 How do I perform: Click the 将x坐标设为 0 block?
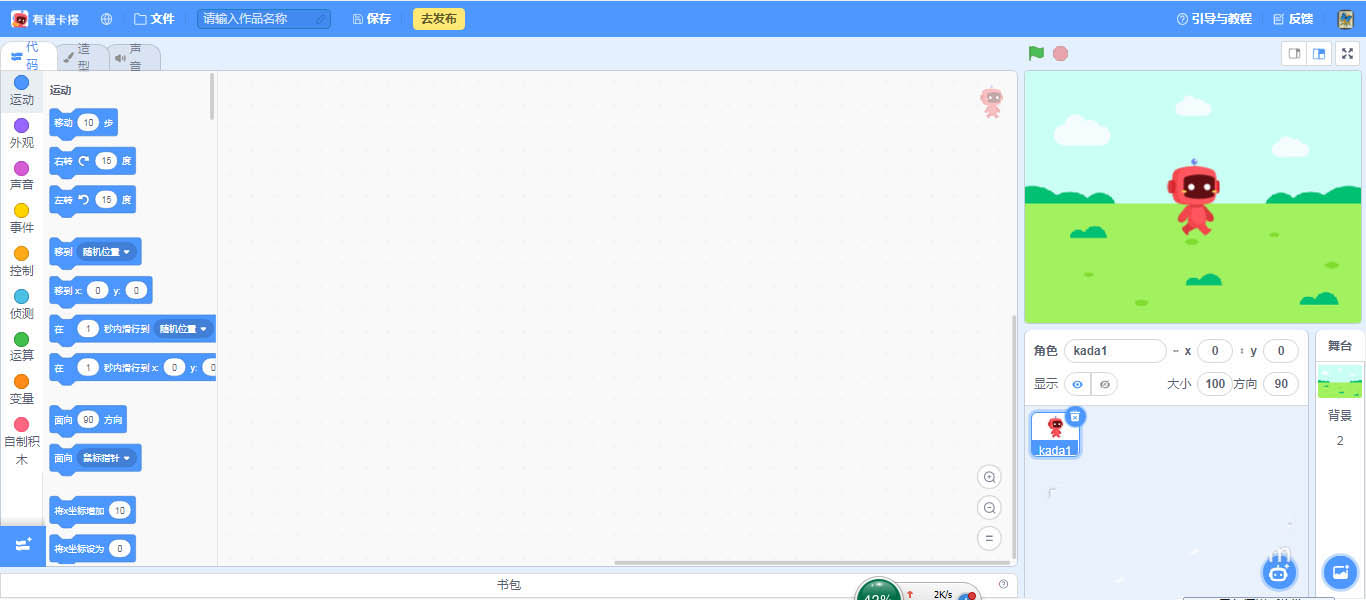coord(92,548)
